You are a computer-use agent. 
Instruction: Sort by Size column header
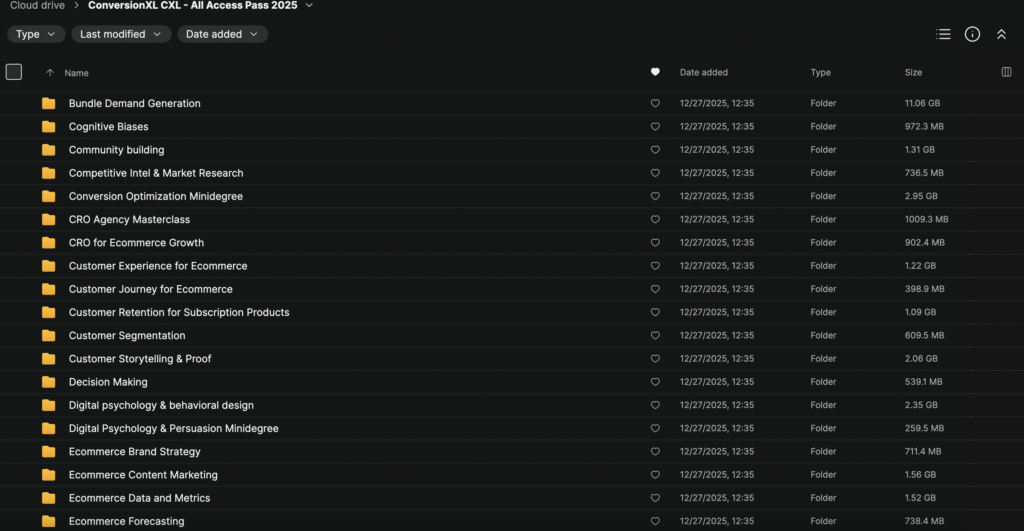coord(913,72)
